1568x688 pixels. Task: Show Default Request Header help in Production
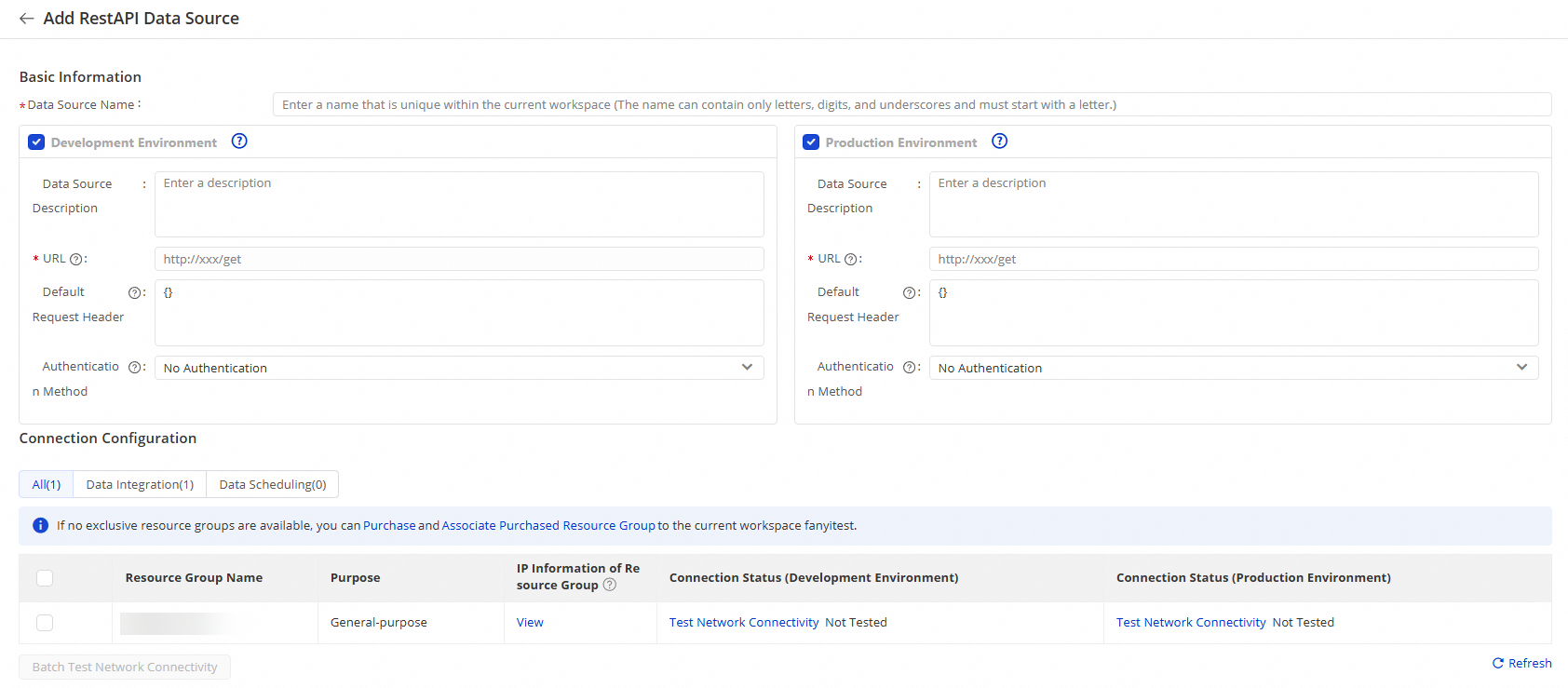(910, 293)
